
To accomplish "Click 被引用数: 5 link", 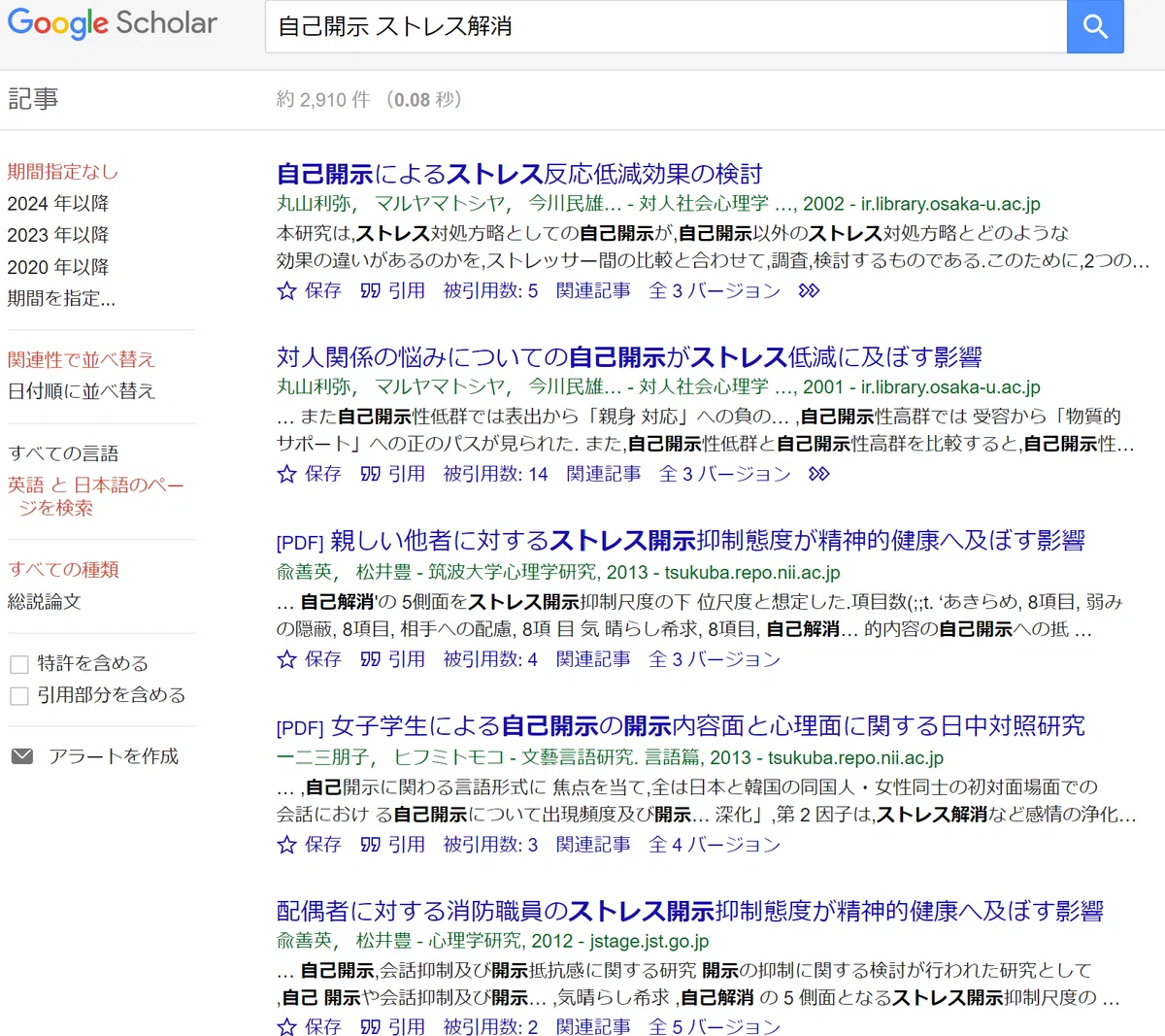I will (x=490, y=290).
